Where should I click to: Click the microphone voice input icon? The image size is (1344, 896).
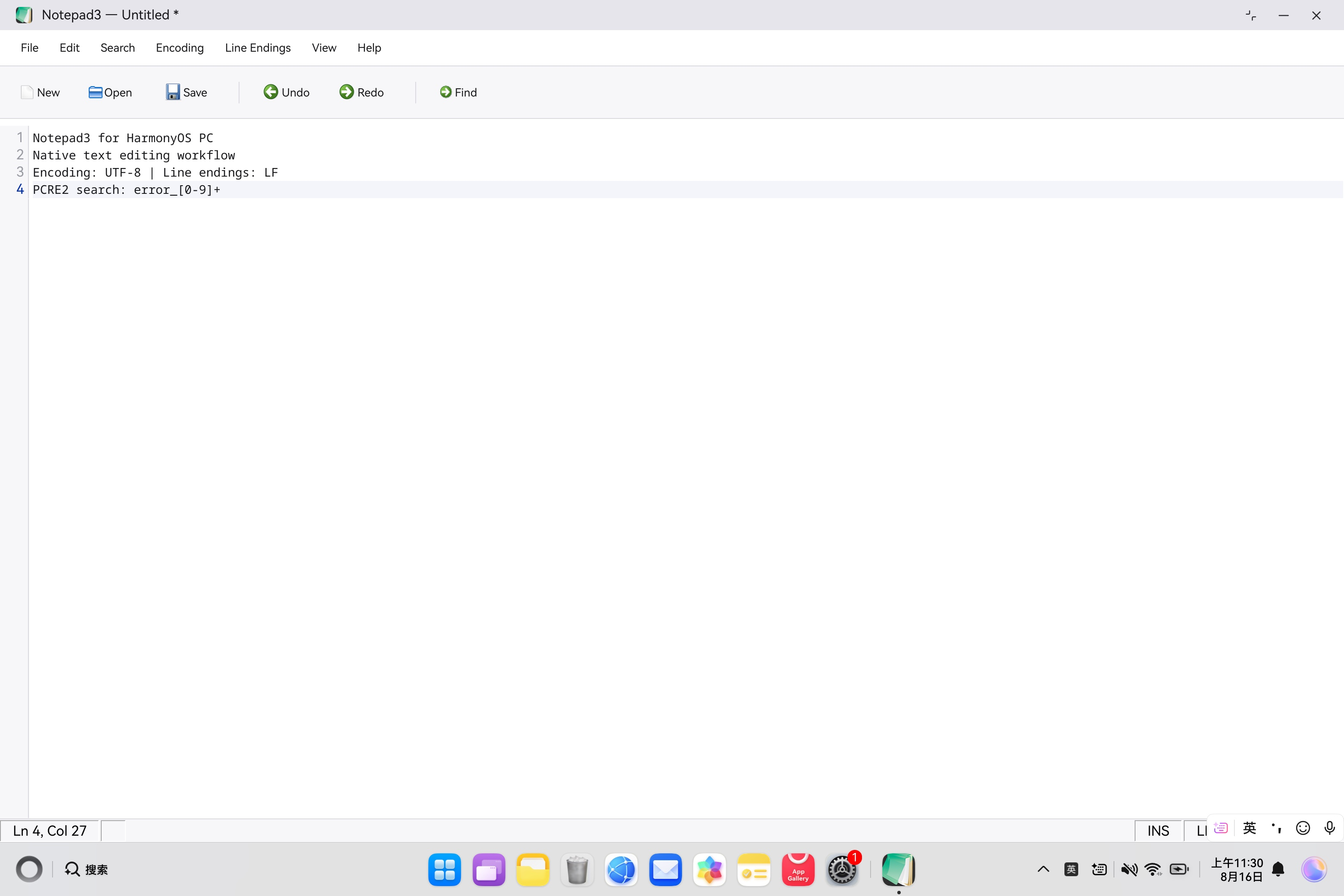[1330, 828]
